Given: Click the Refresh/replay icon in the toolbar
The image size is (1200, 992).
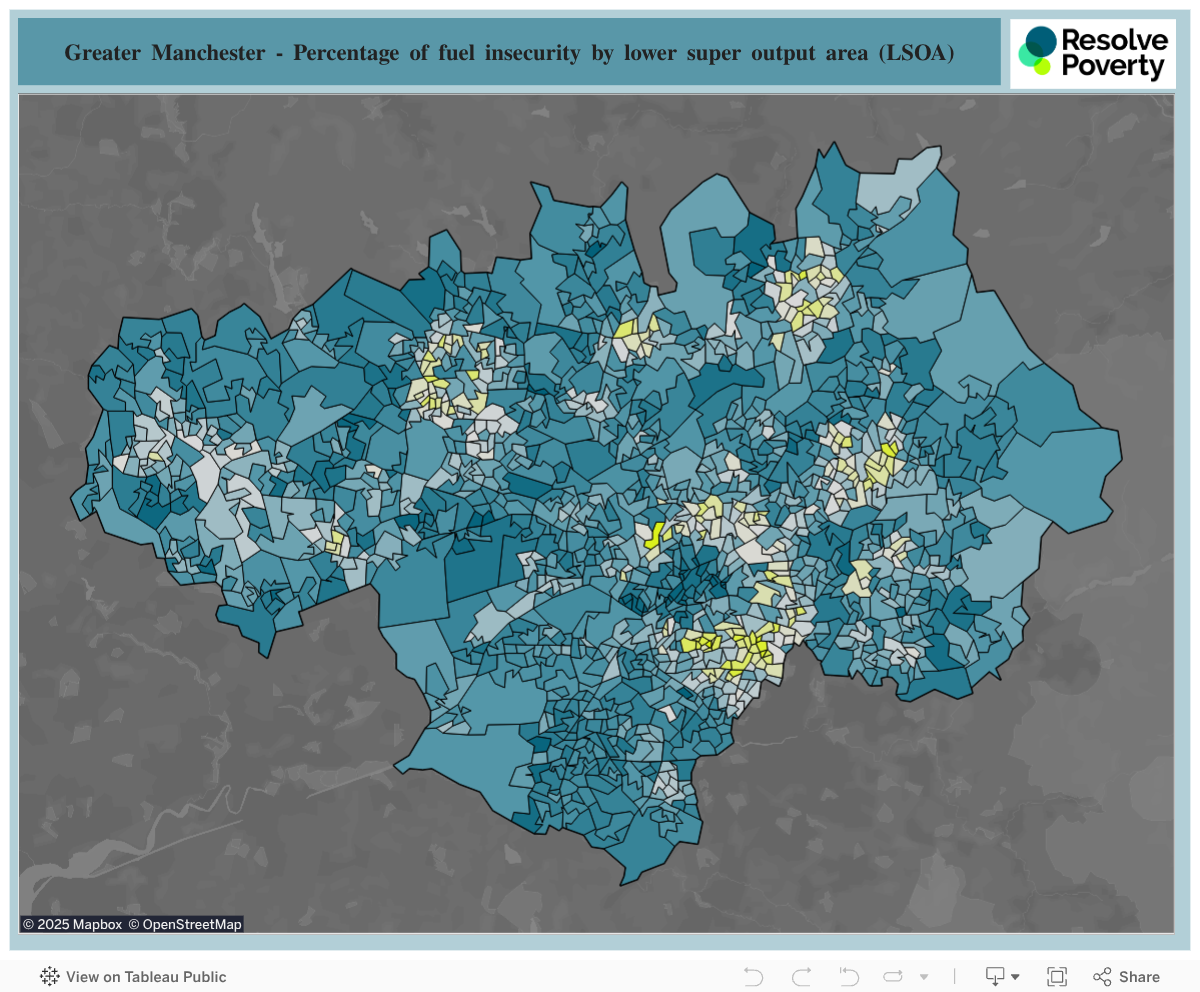Looking at the screenshot, I should click(x=894, y=977).
